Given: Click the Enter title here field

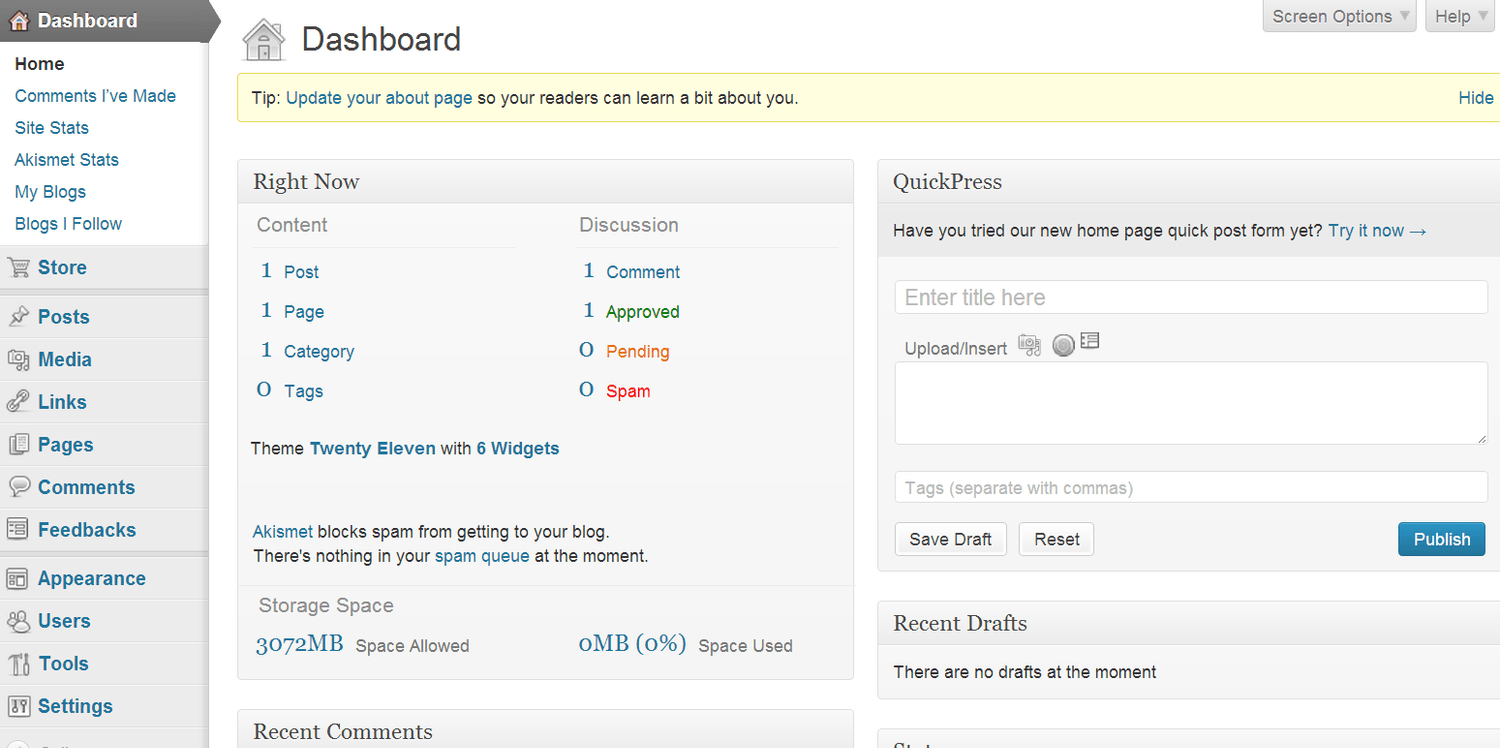Looking at the screenshot, I should tap(1190, 298).
